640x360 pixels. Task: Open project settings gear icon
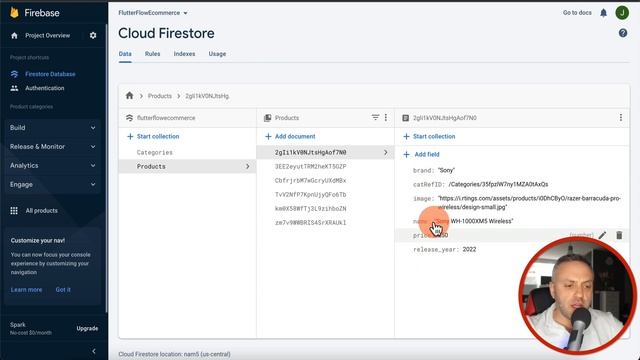tap(93, 36)
